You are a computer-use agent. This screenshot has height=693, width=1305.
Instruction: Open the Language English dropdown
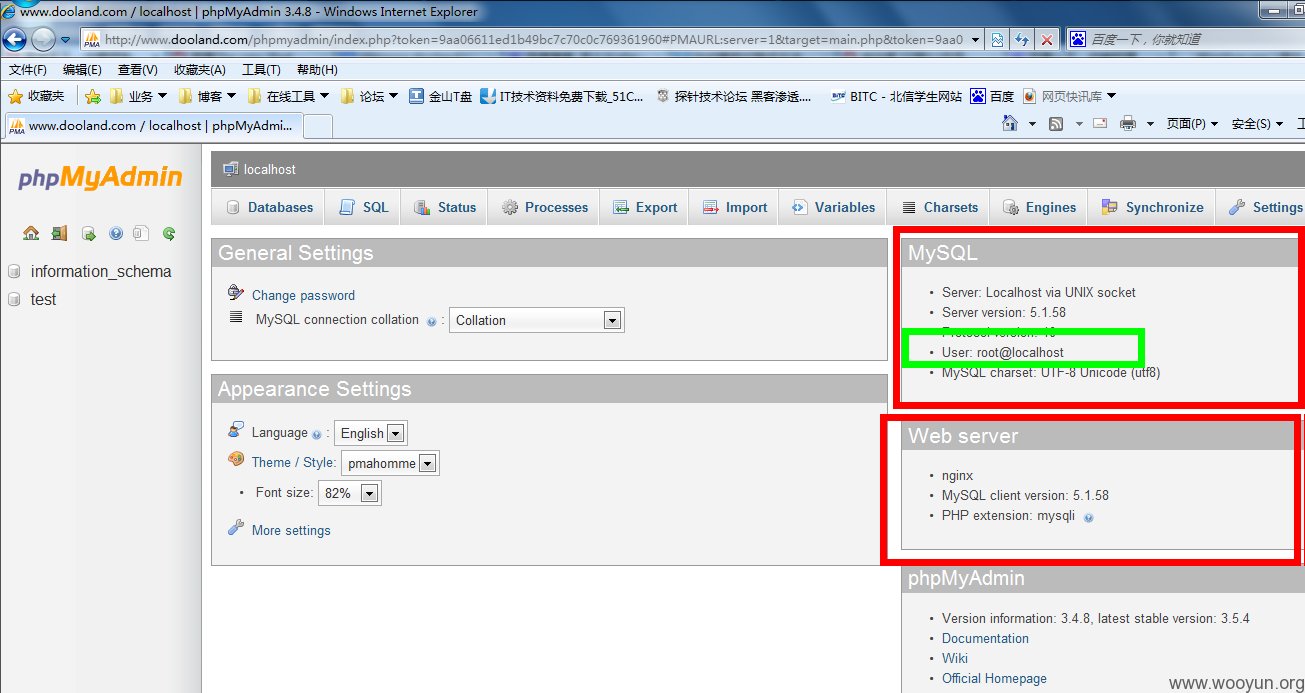[x=370, y=433]
